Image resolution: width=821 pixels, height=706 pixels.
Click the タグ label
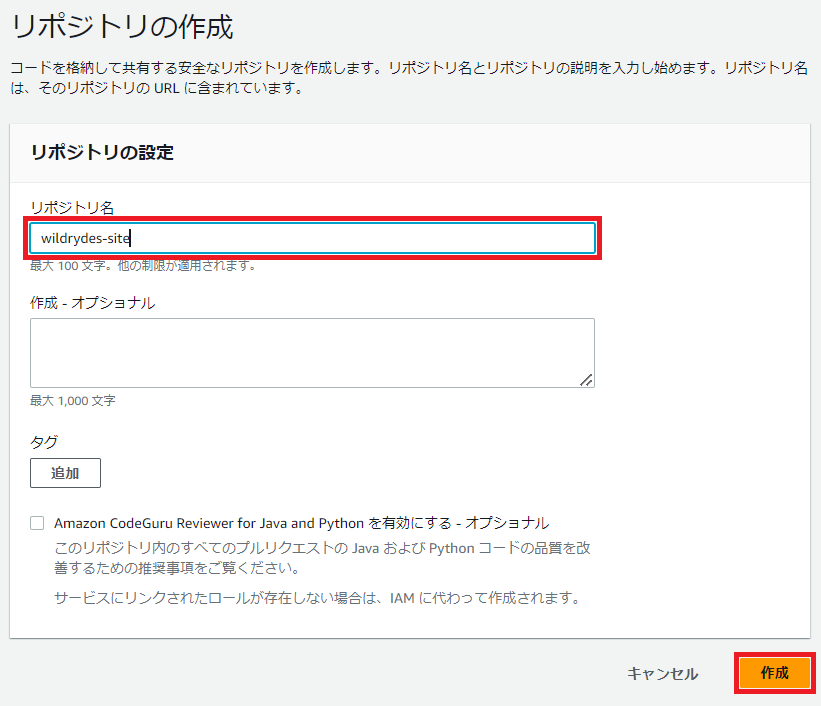coord(44,442)
